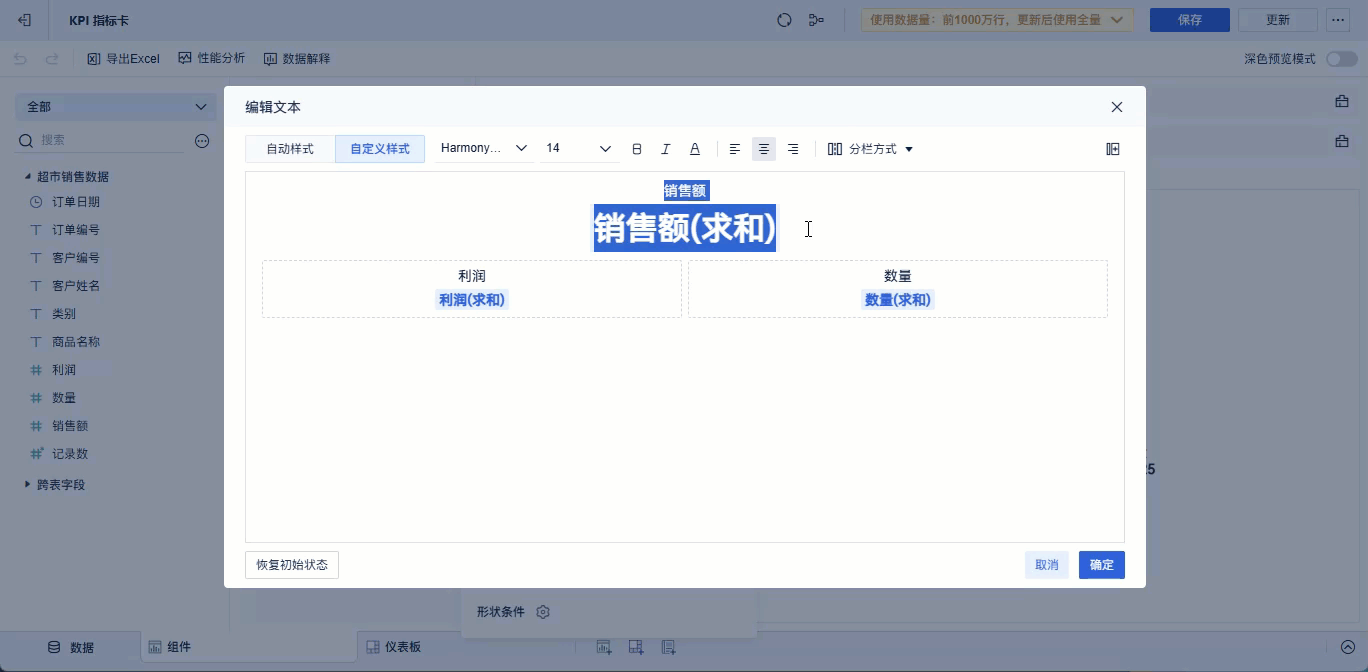This screenshot has height=672, width=1368.
Task: Set text alignment to right
Action: pos(793,148)
